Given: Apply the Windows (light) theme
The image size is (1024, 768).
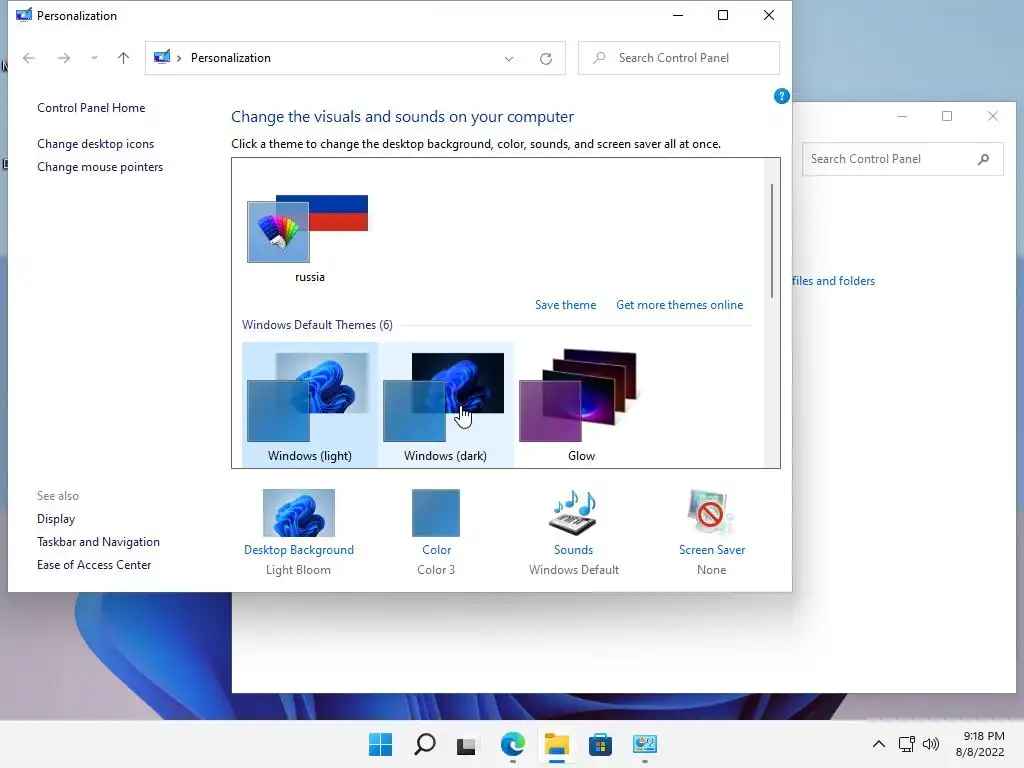Looking at the screenshot, I should click(310, 404).
